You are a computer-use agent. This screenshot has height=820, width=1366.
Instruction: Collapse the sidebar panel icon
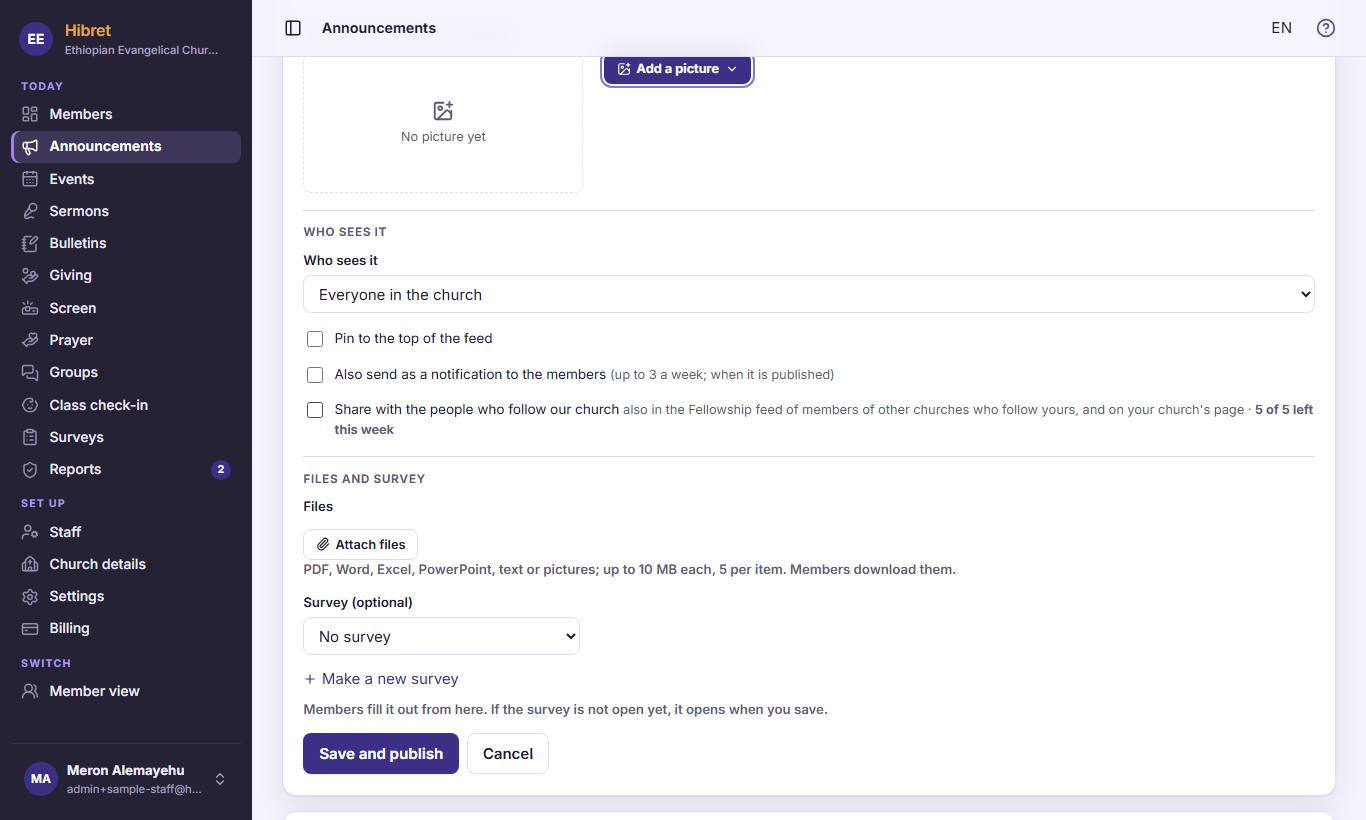tap(293, 28)
